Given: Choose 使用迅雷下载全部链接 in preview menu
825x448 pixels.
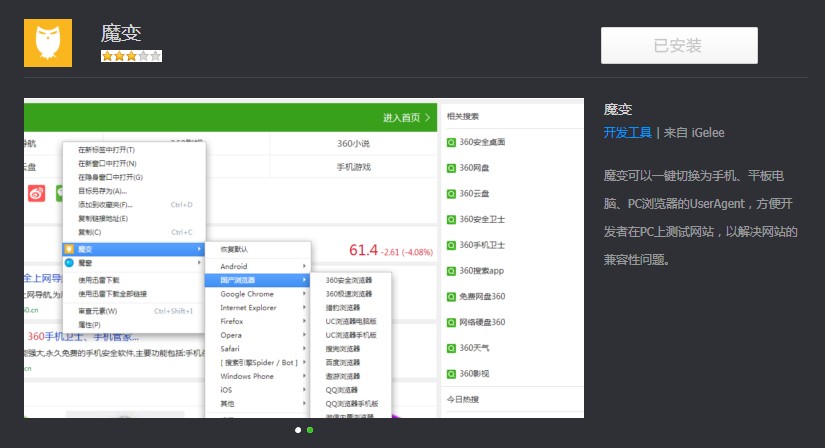Looking at the screenshot, I should pyautogui.click(x=113, y=294).
